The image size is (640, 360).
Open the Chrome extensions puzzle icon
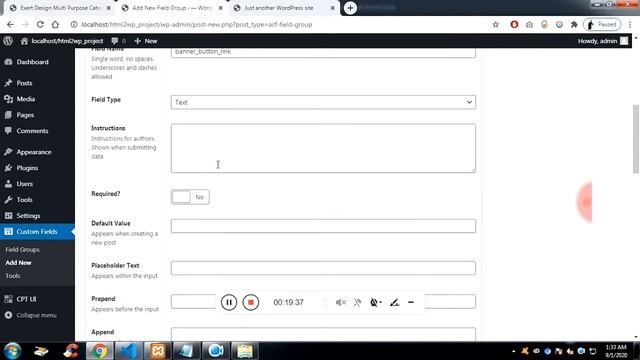pyautogui.click(x=574, y=24)
